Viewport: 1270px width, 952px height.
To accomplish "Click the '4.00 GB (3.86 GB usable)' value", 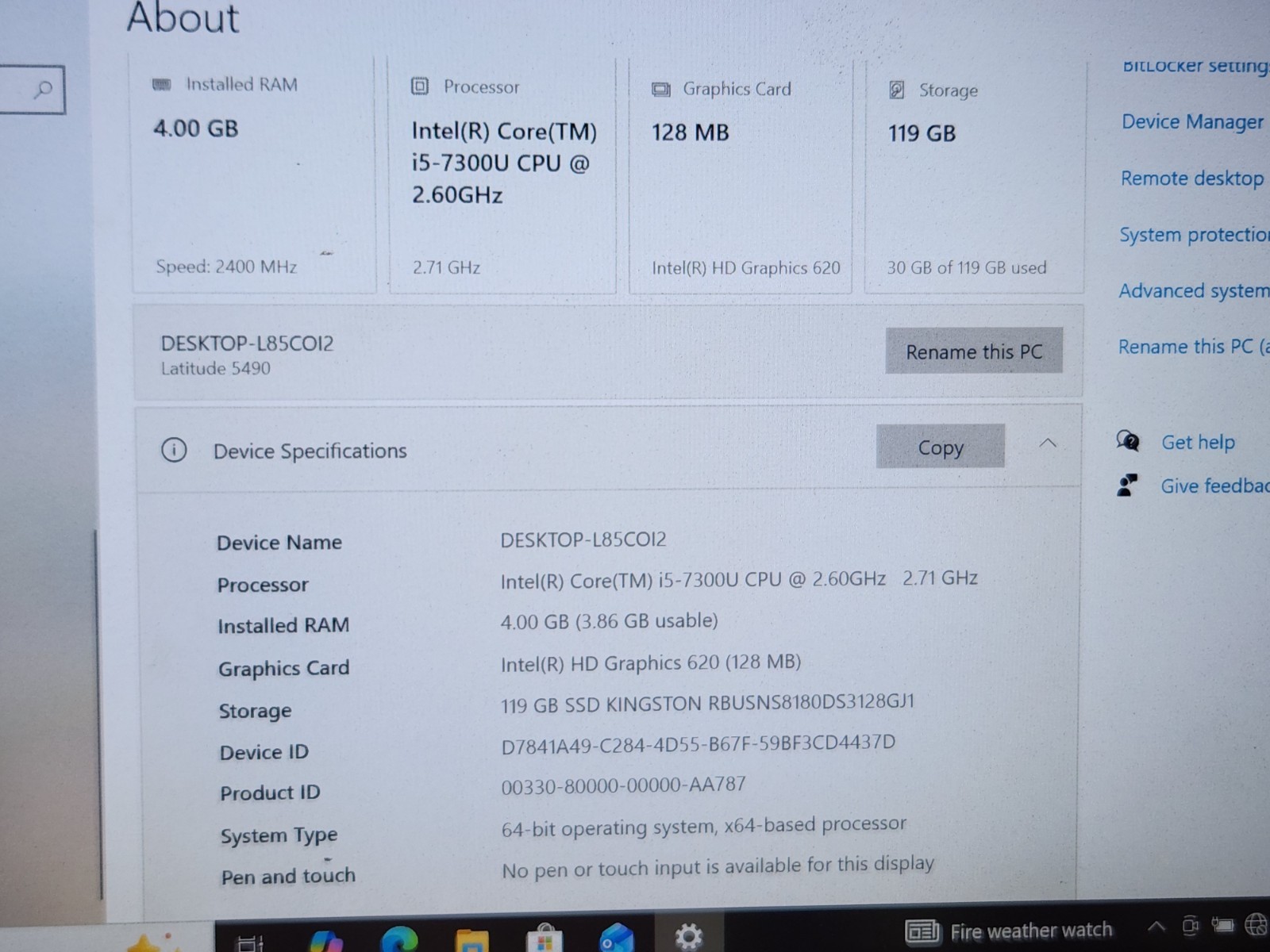I will (609, 621).
